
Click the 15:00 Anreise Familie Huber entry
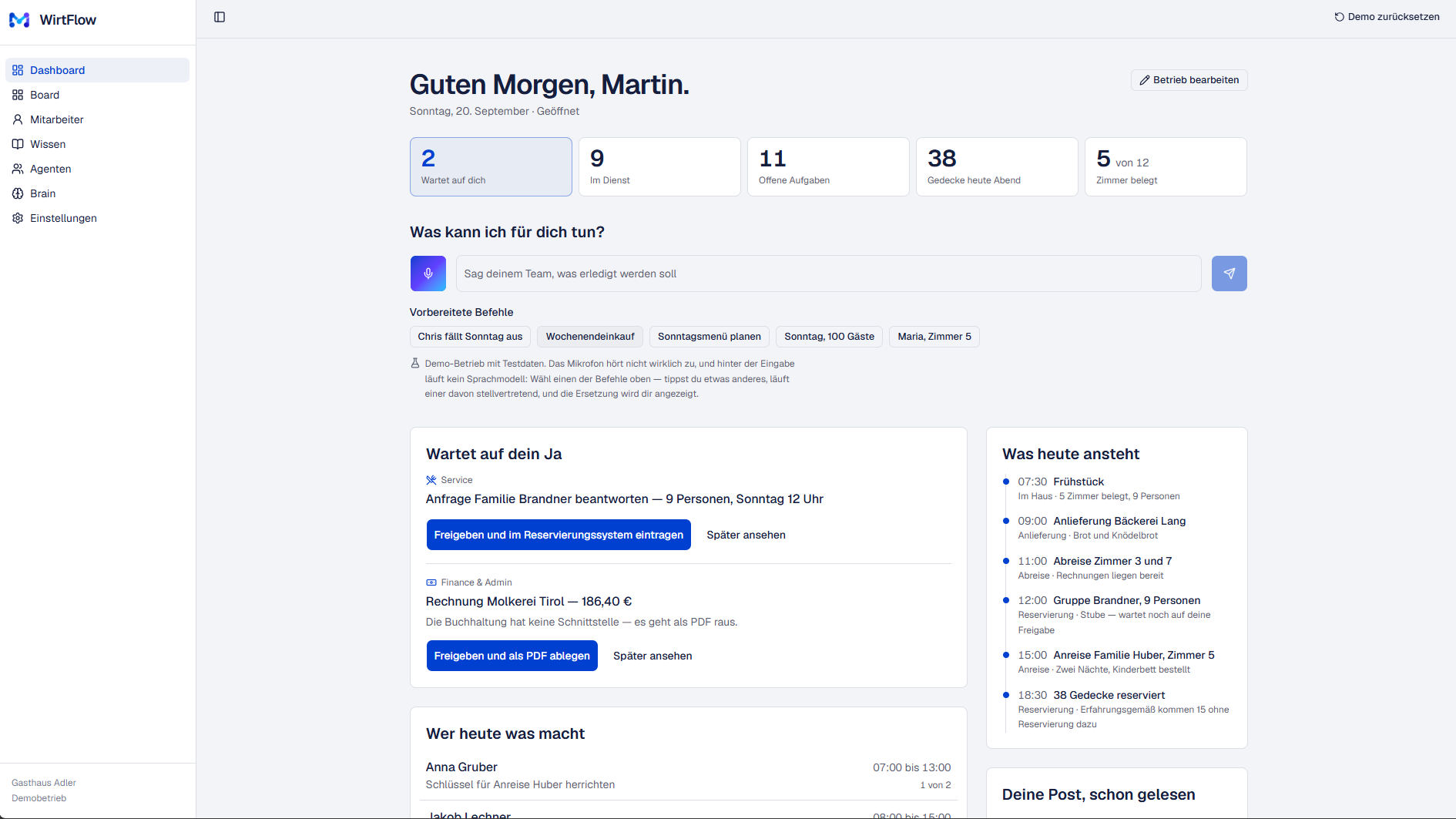pyautogui.click(x=1117, y=662)
